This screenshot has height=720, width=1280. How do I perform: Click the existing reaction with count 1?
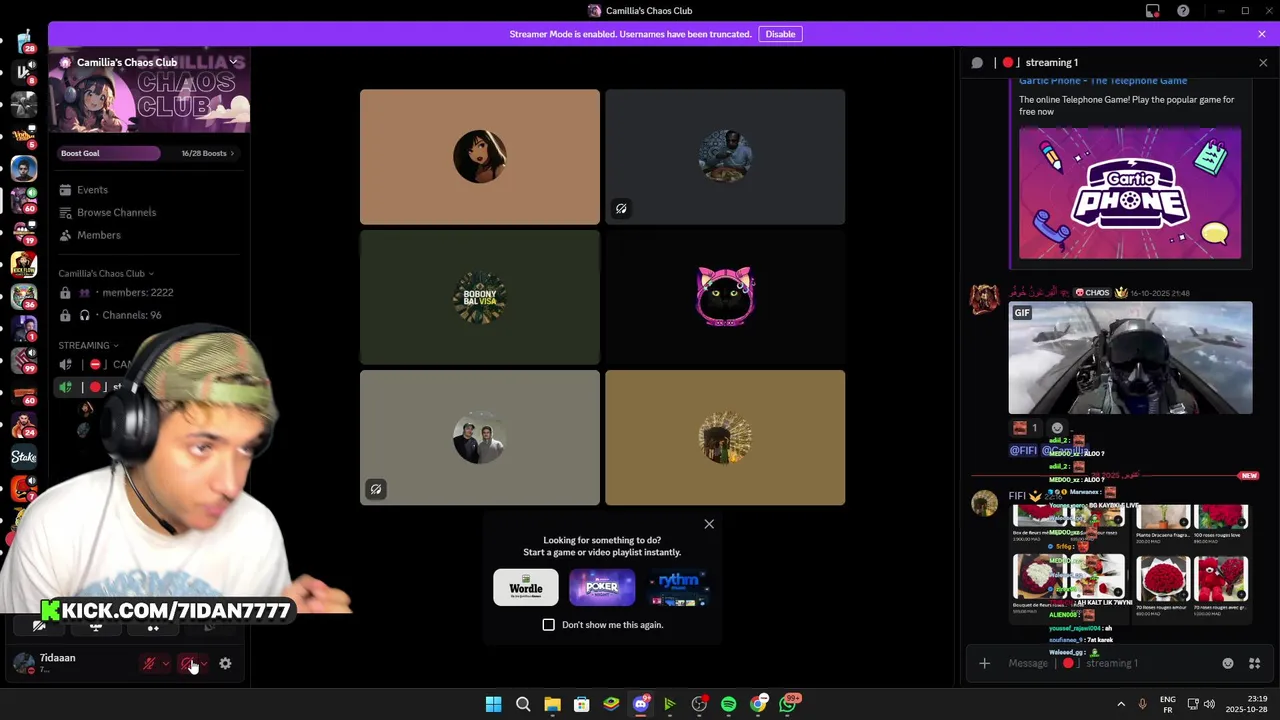pyautogui.click(x=1026, y=428)
